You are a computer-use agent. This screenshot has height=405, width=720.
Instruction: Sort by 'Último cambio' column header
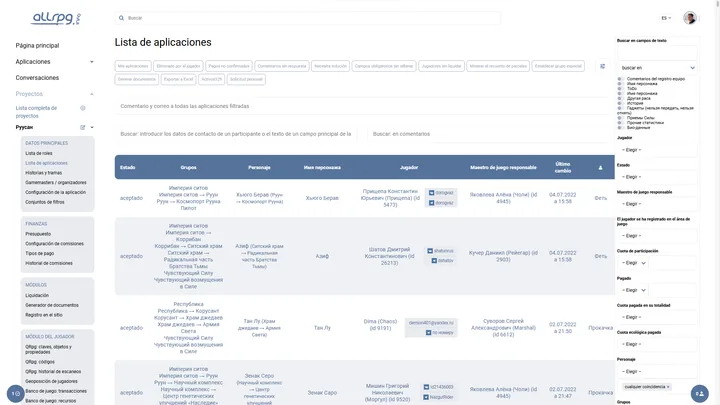pyautogui.click(x=562, y=167)
